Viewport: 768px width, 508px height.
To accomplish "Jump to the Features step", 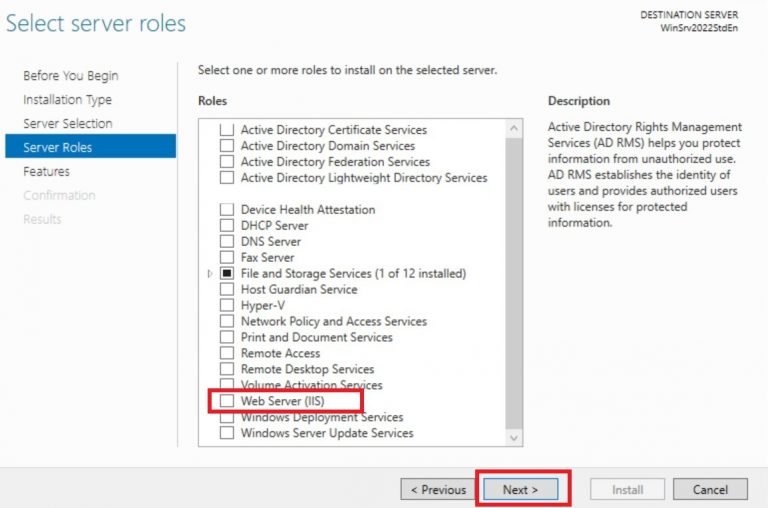I will [x=47, y=172].
